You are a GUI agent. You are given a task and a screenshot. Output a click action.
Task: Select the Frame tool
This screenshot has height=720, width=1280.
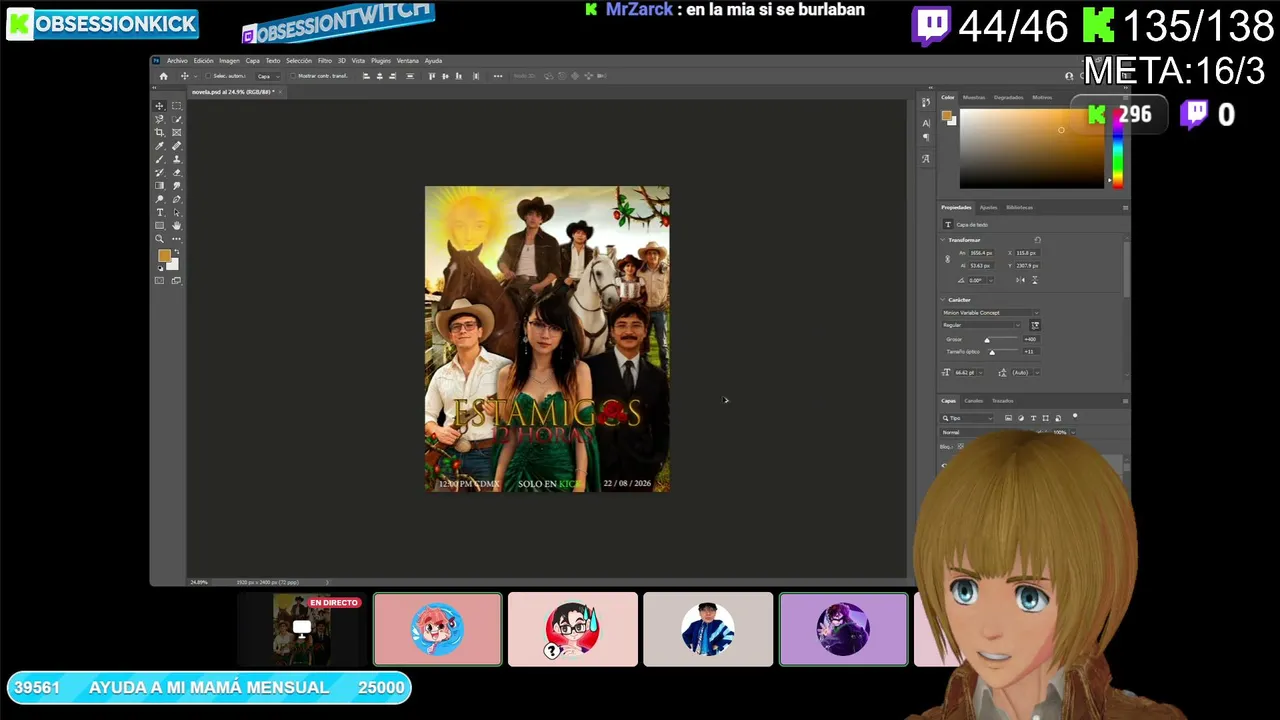click(x=177, y=132)
